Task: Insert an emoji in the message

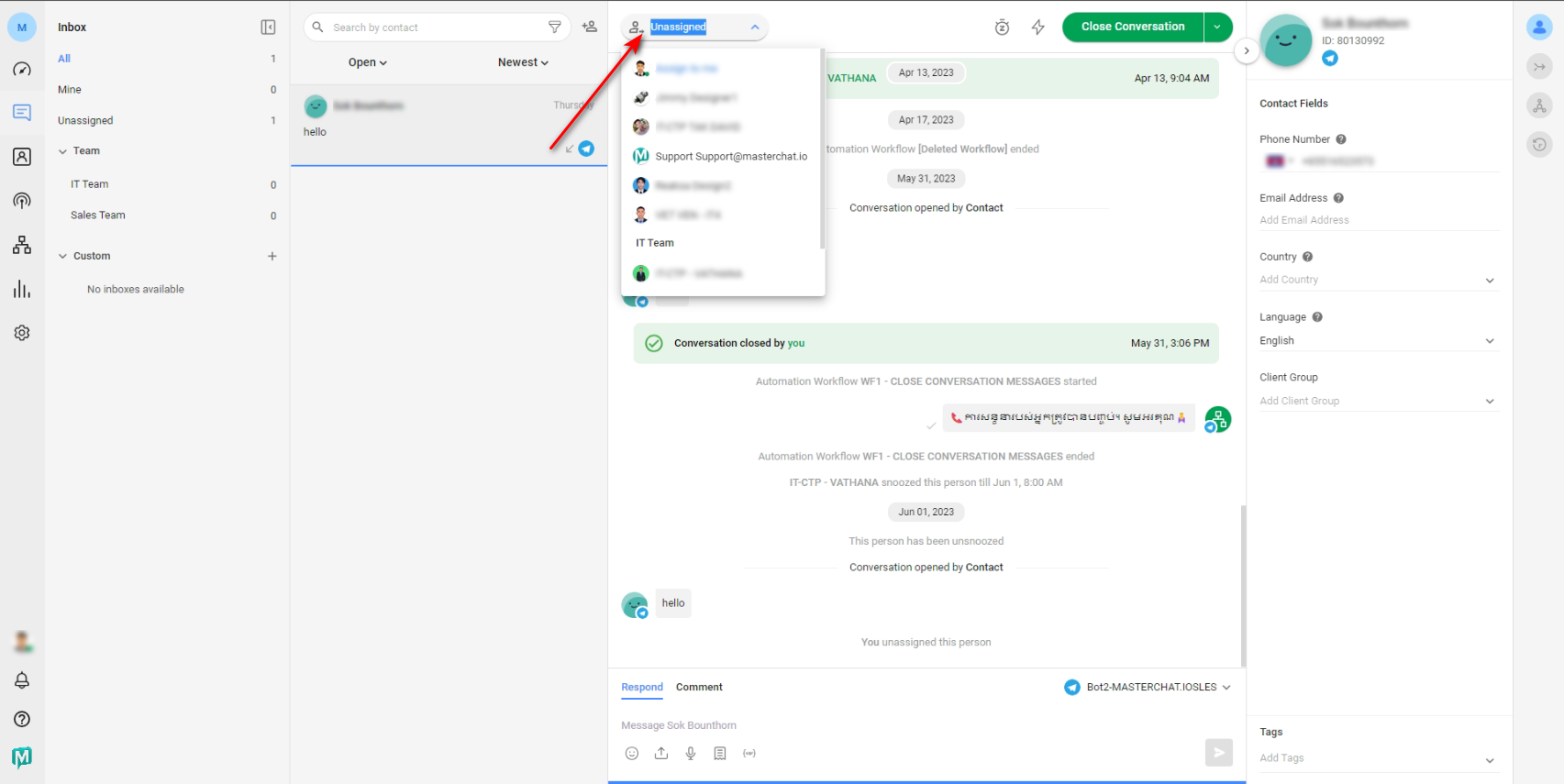Action: [x=632, y=754]
